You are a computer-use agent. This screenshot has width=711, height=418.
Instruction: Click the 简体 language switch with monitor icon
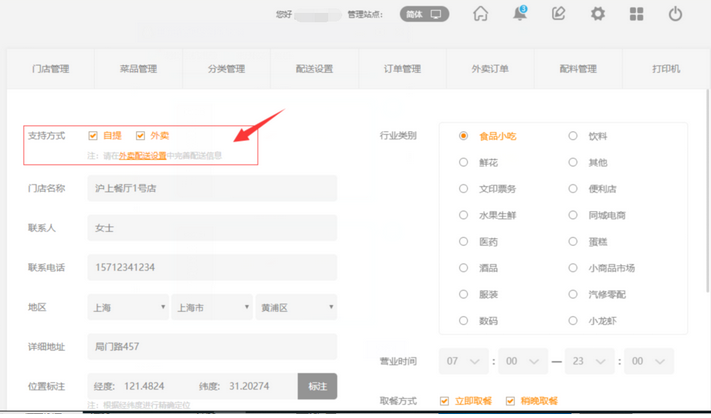pos(424,14)
